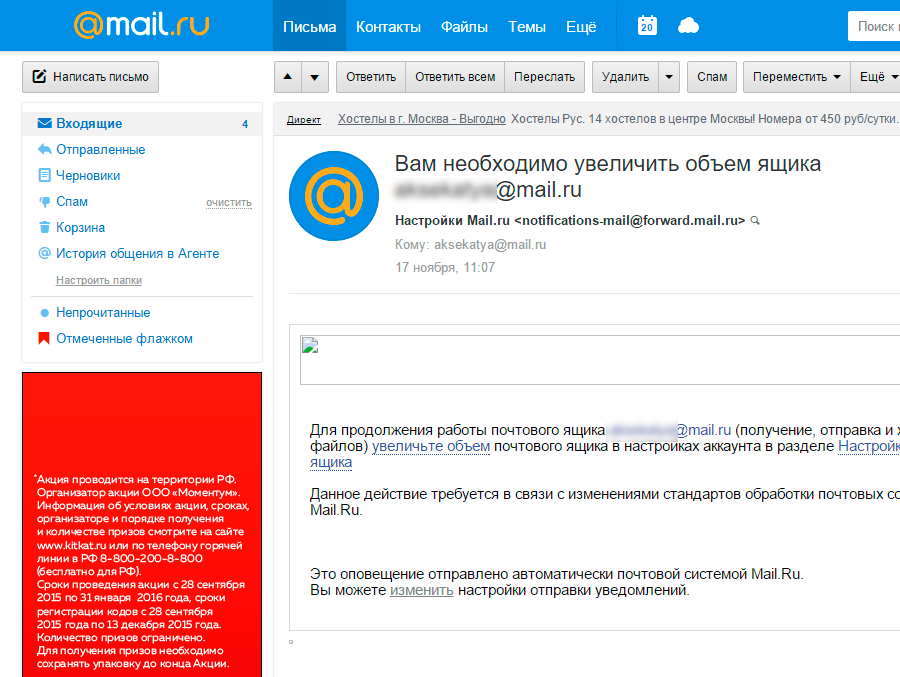Open the toolbar Ещё dropdown

[x=876, y=77]
